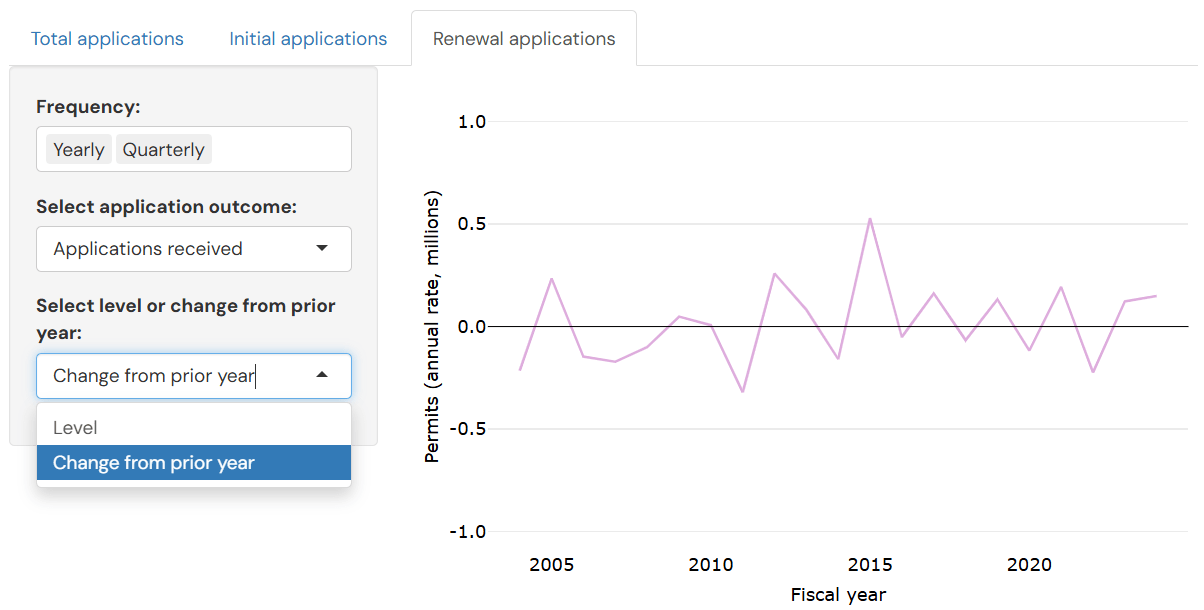This screenshot has width=1204, height=610.
Task: Click the application outcome down arrow icon
Action: click(322, 249)
